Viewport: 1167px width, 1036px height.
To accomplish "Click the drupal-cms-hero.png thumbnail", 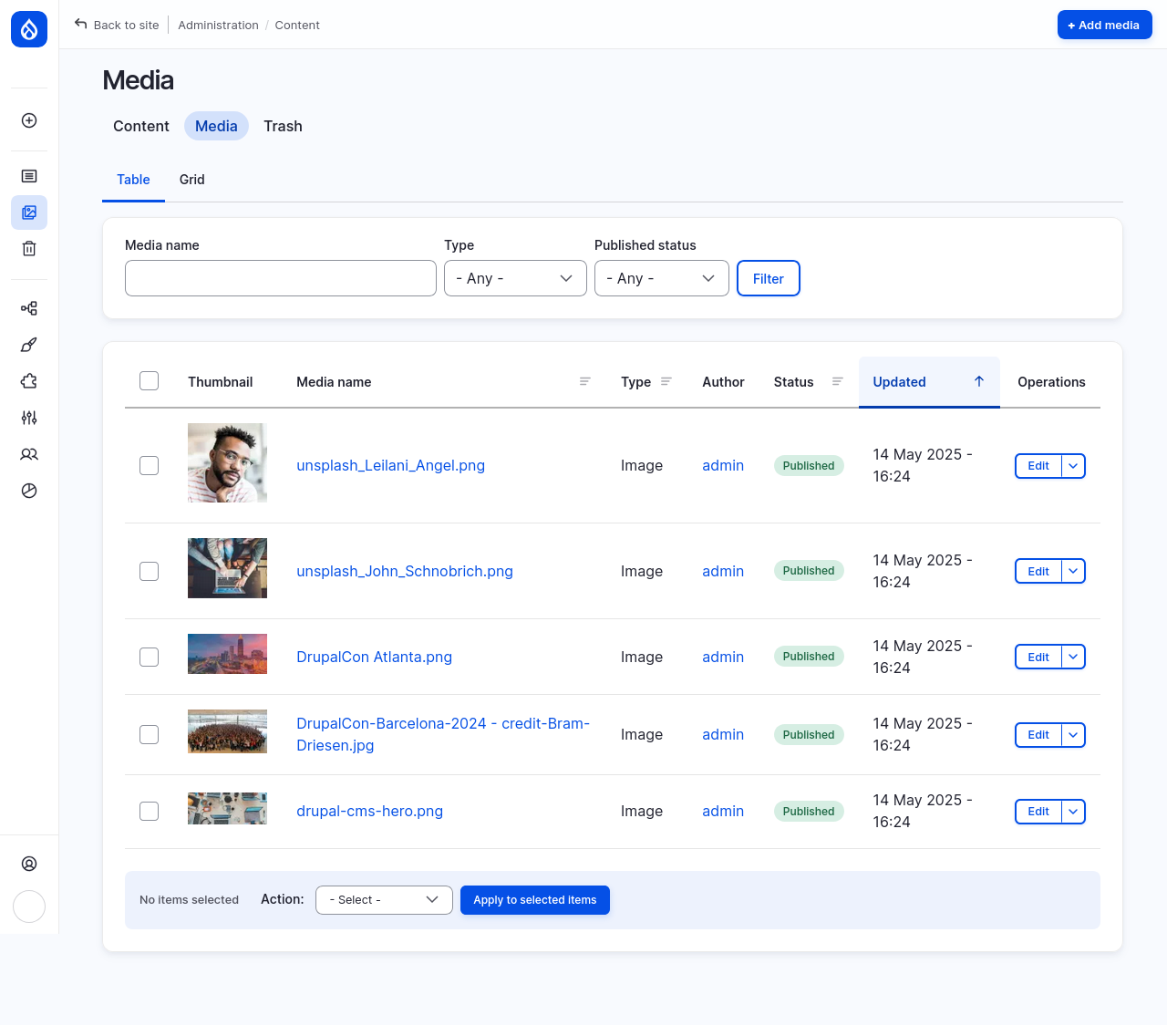I will (x=227, y=808).
